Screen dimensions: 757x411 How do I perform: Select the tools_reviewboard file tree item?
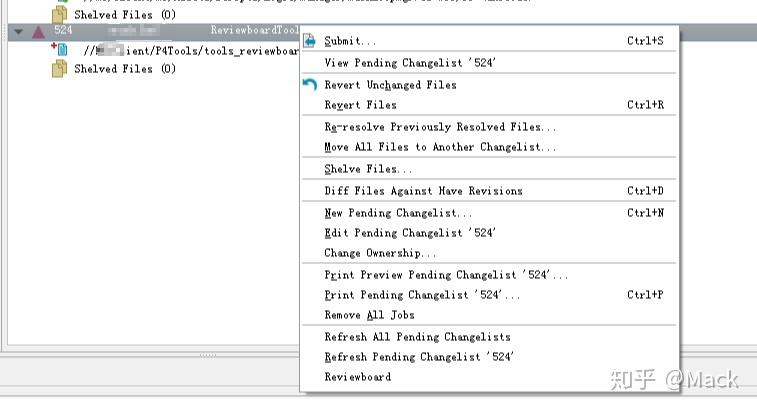point(190,50)
